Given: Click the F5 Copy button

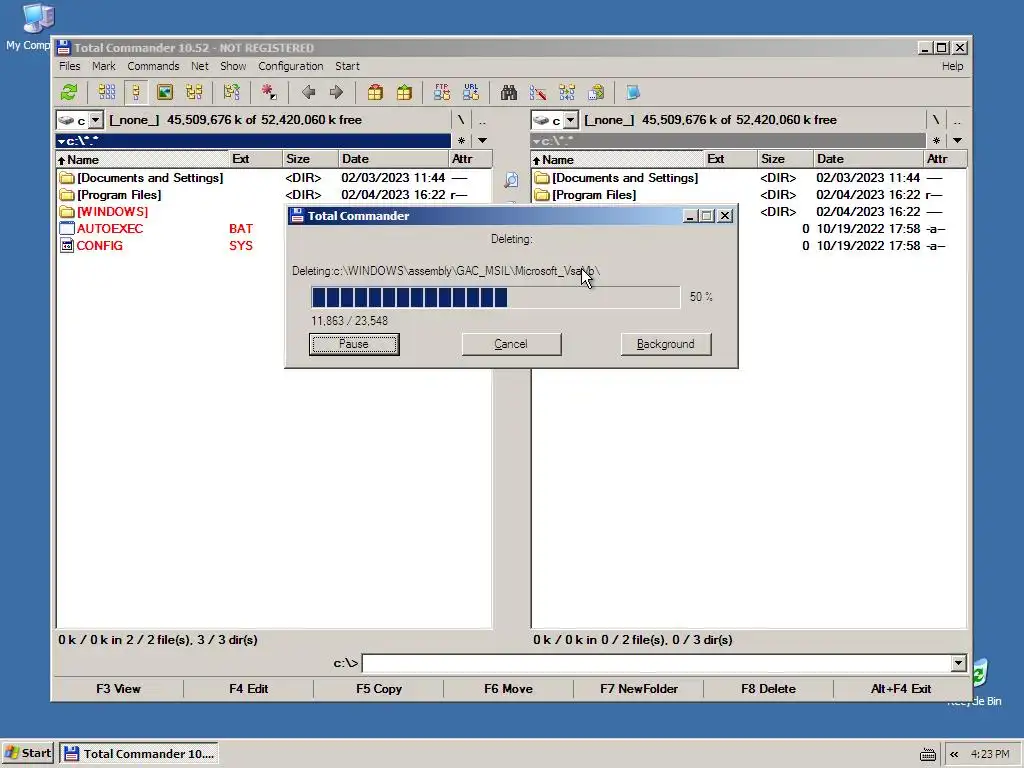Looking at the screenshot, I should (379, 689).
